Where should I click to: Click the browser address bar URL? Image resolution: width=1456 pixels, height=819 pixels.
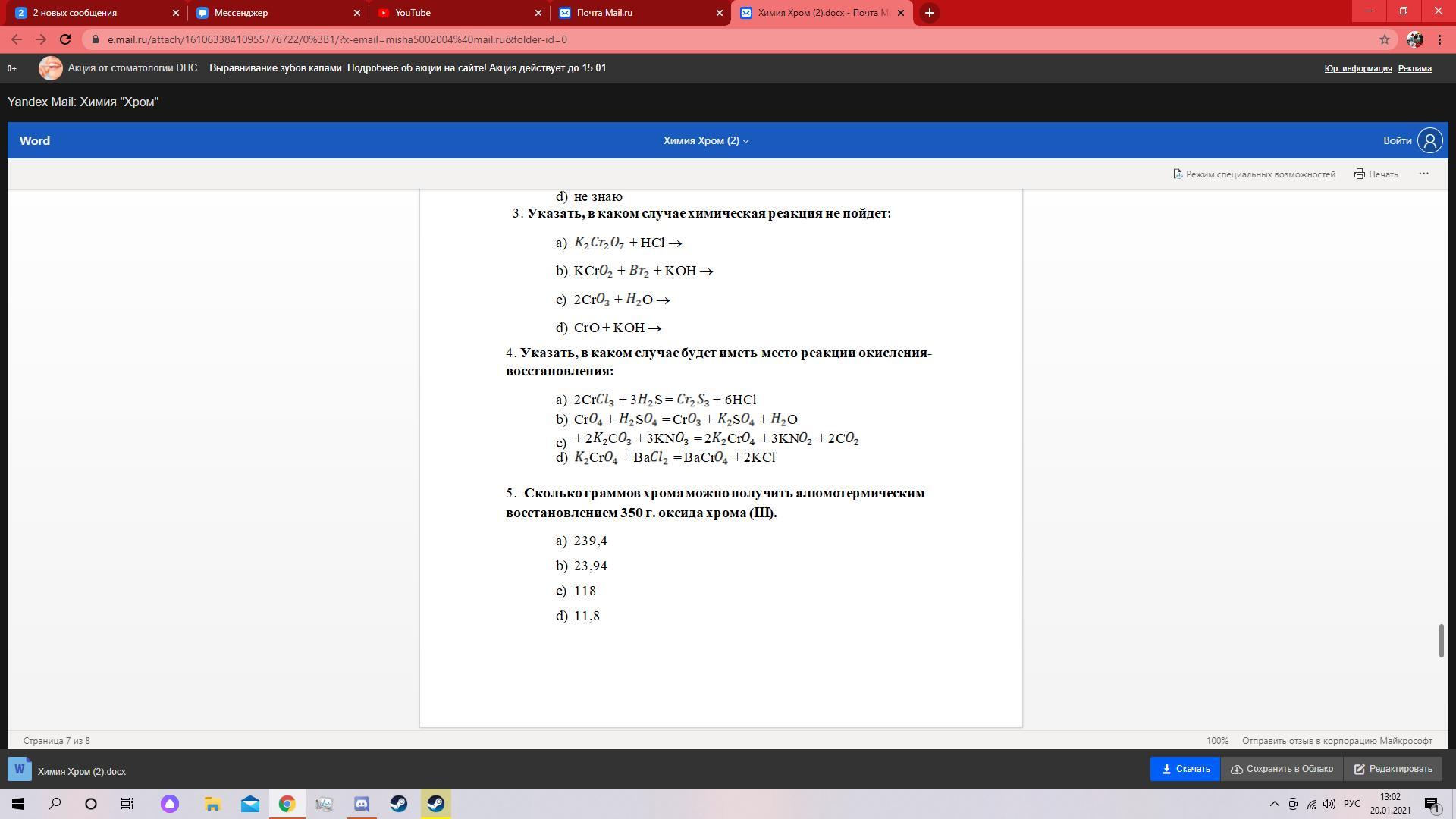tap(337, 39)
